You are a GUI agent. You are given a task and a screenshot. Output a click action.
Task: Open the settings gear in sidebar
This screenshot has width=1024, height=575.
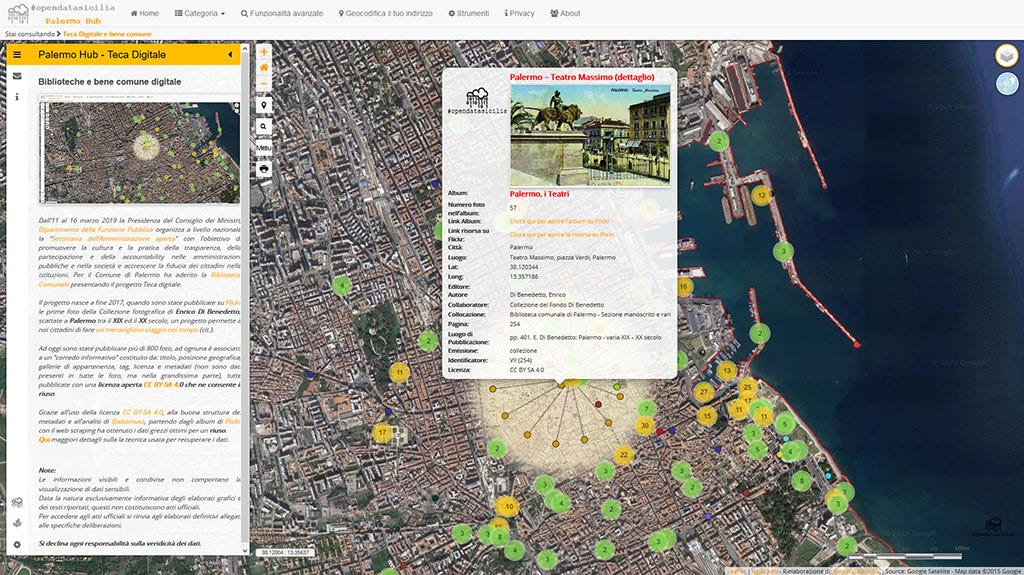[x=17, y=544]
